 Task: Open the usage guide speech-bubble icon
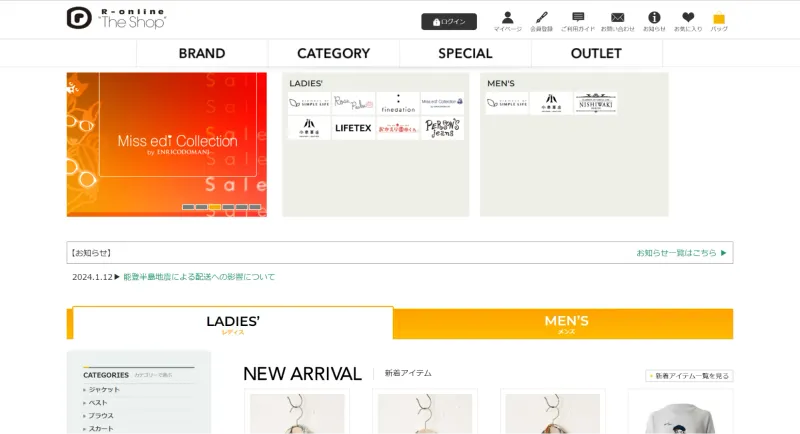coord(578,18)
